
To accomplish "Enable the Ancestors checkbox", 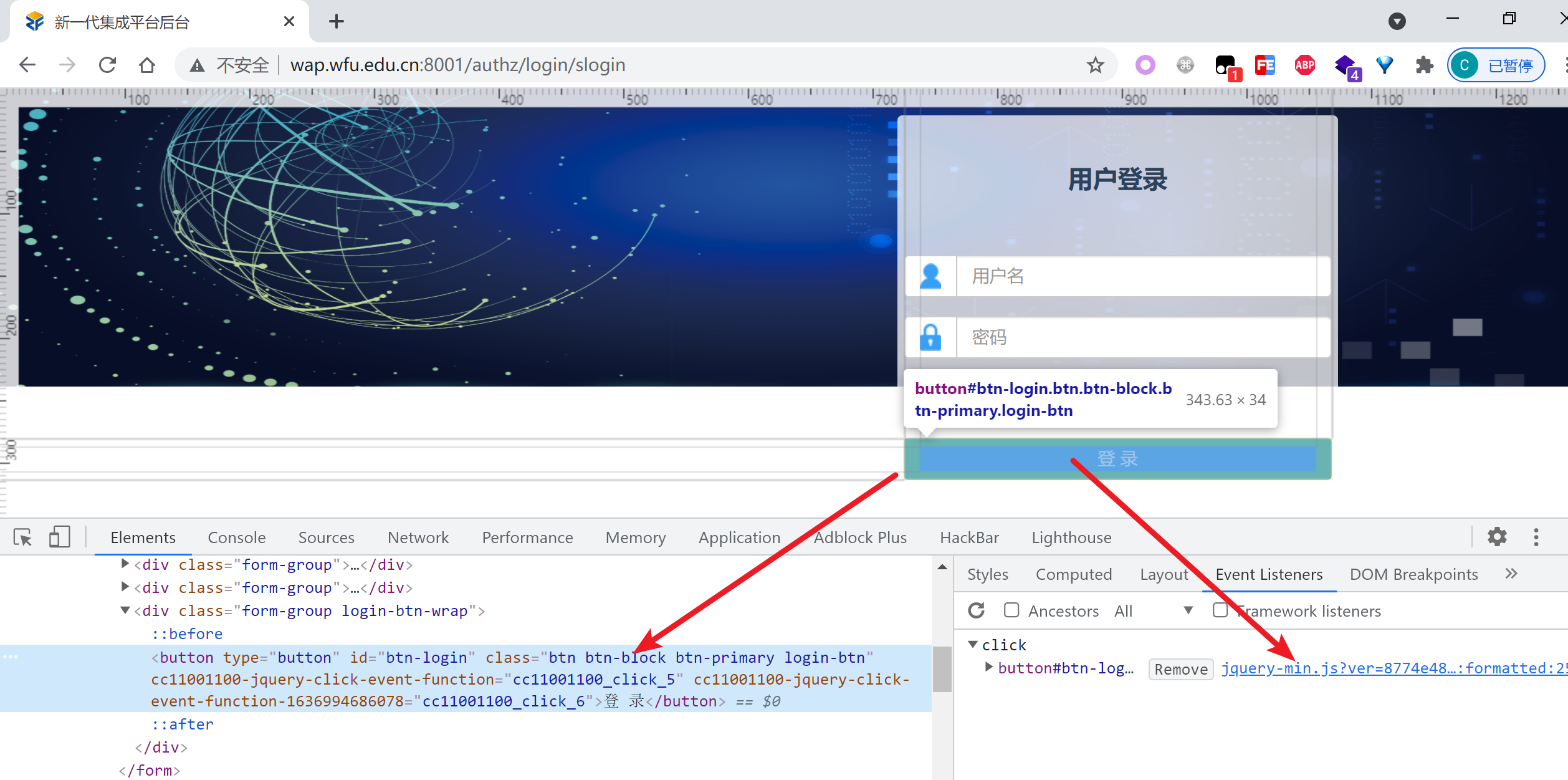I will [x=1011, y=610].
